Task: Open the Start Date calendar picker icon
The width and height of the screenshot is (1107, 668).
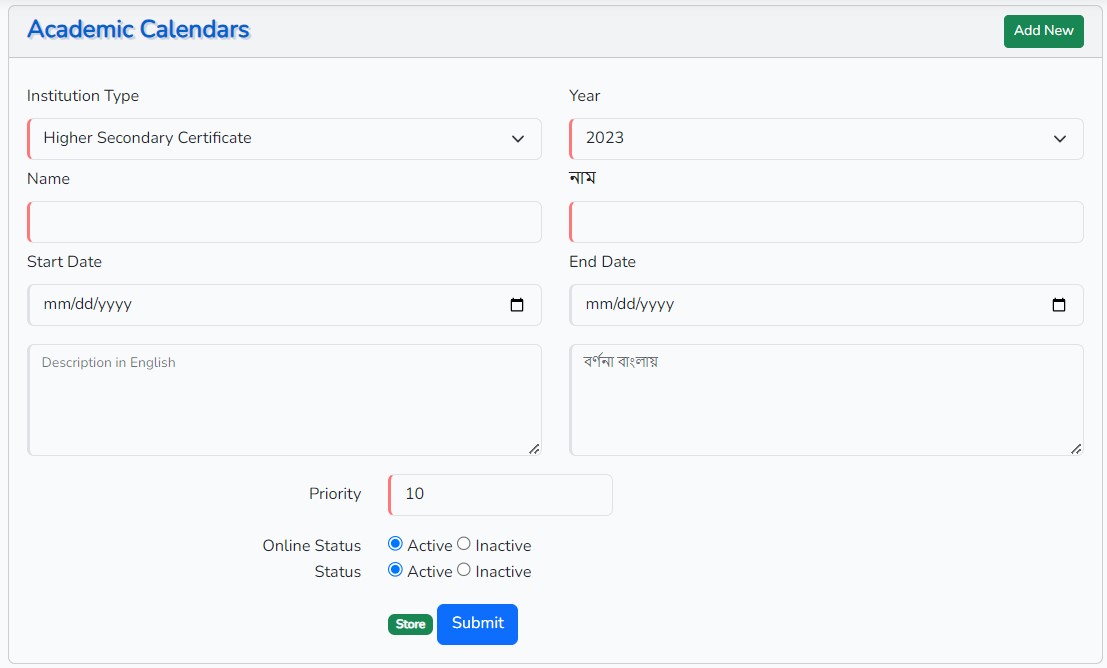Action: (517, 305)
